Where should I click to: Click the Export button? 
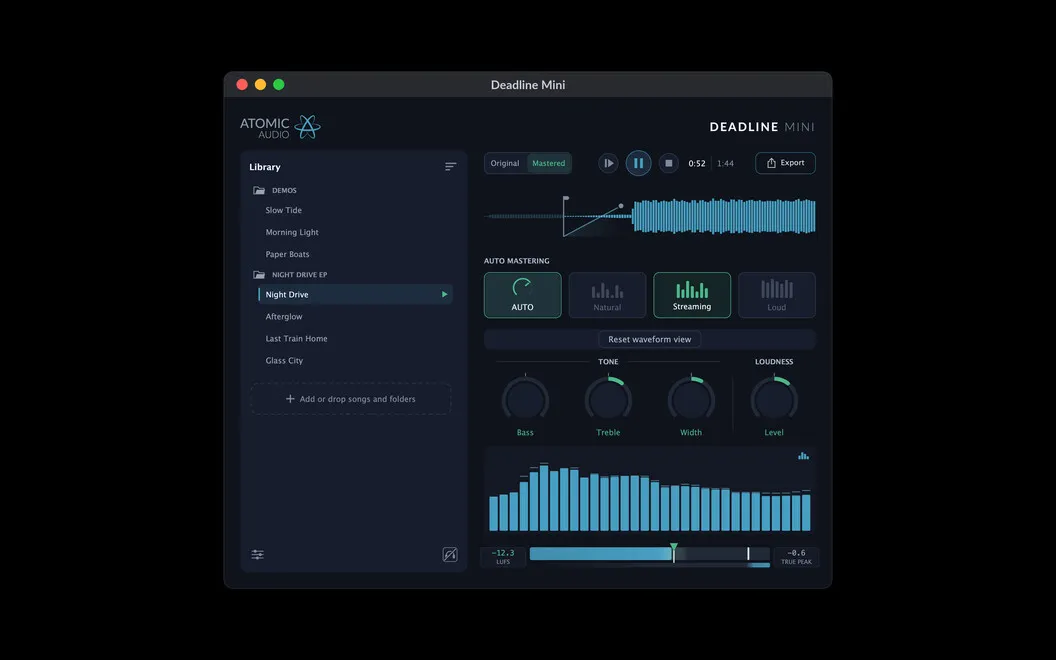click(x=785, y=163)
